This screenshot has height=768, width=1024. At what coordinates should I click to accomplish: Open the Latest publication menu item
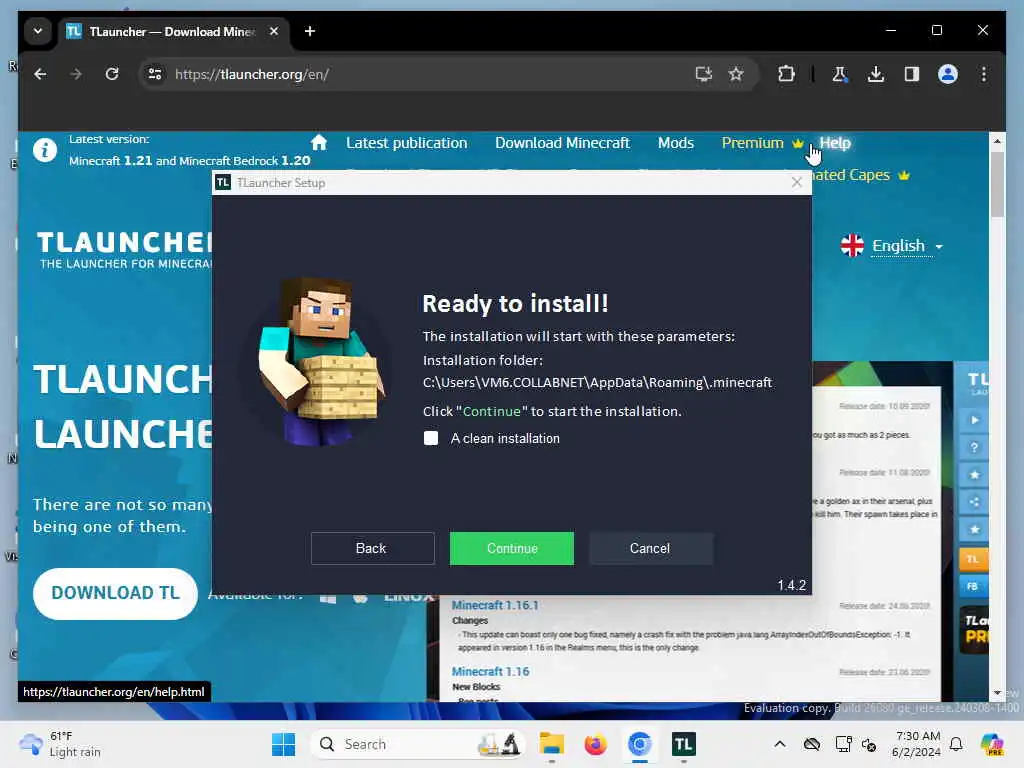coord(406,143)
